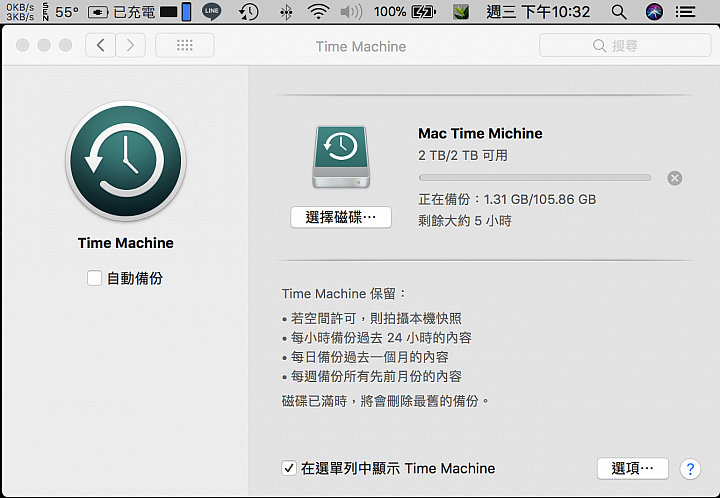
Task: Click the Time Machine window title
Action: 361,46
